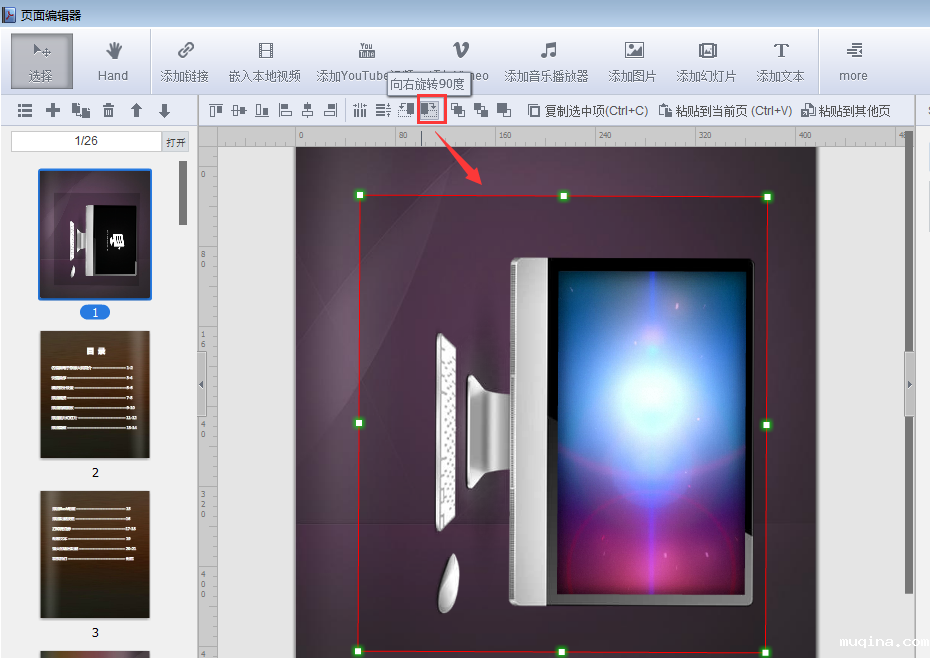This screenshot has width=930, height=658.
Task: Click the 1/26 page number field
Action: coord(86,141)
